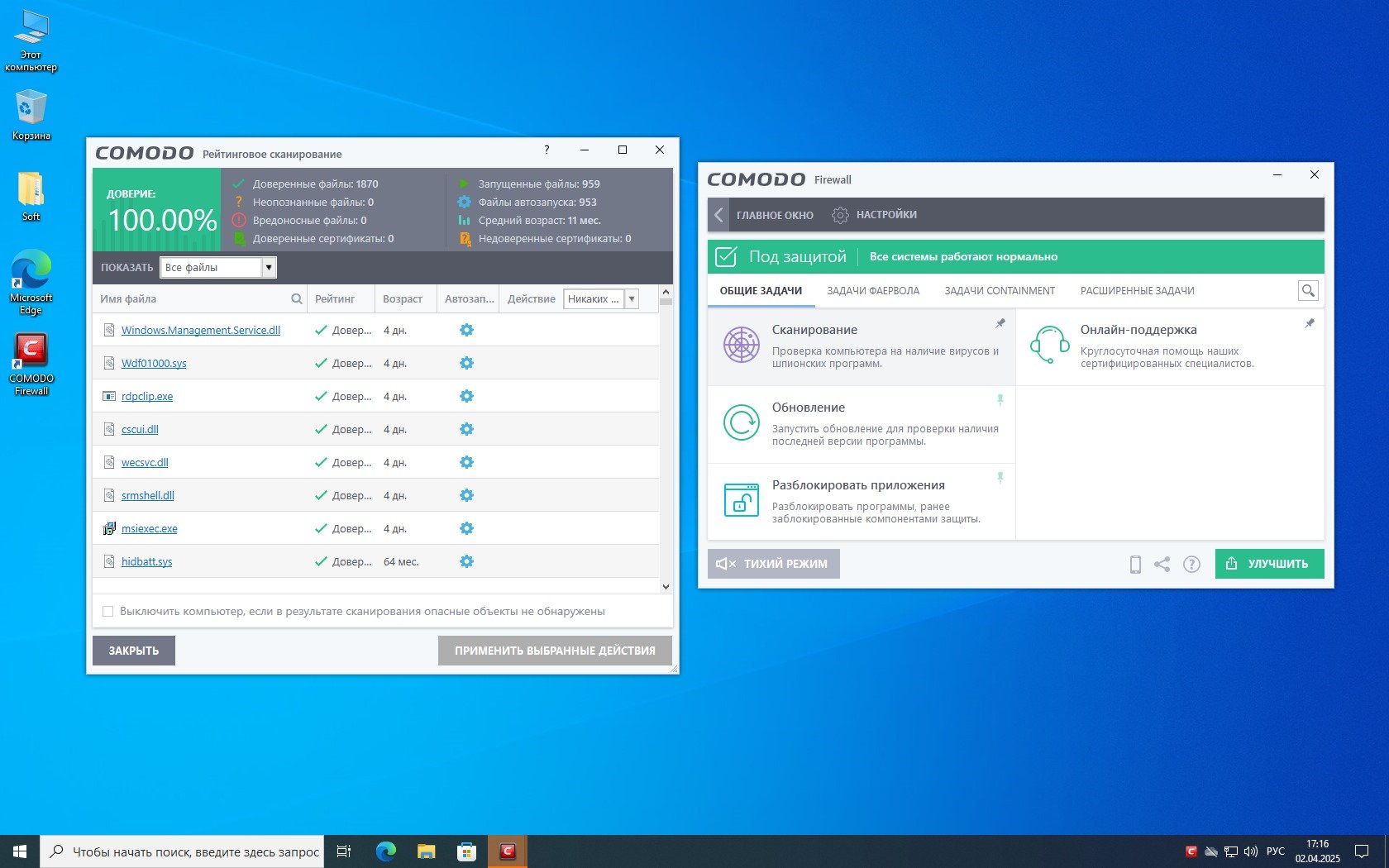Click the file name column search icon
This screenshot has height=868, width=1389.
(x=296, y=299)
